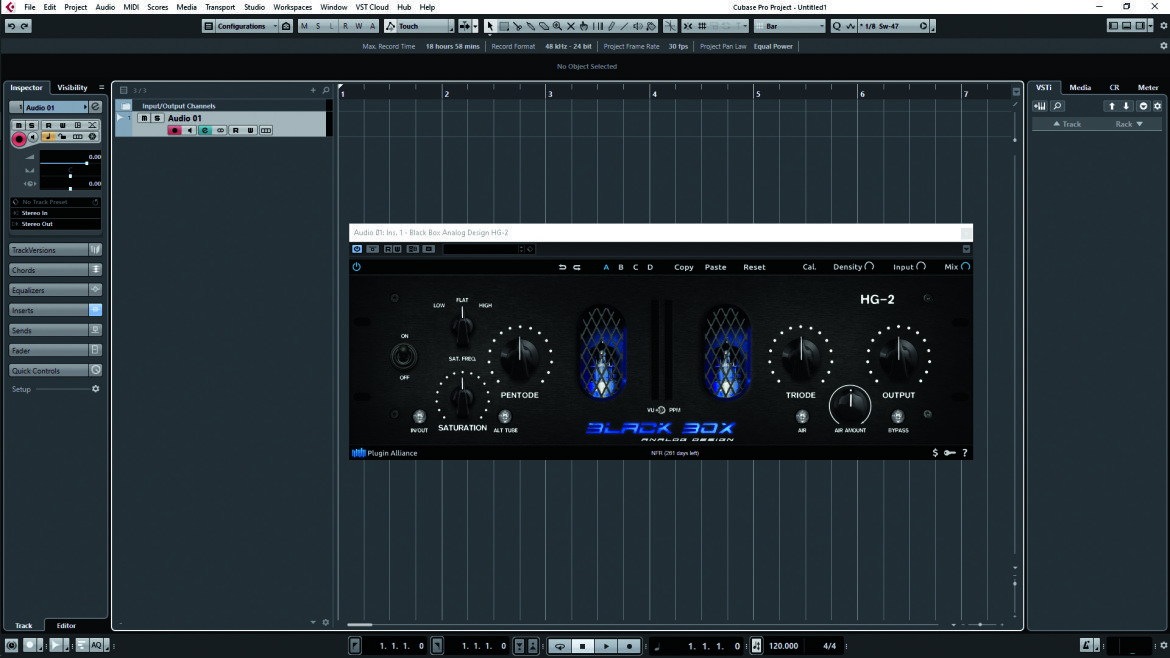This screenshot has height=658, width=1170.
Task: Click the Paste button in HG-2 toolbar
Action: [x=716, y=267]
